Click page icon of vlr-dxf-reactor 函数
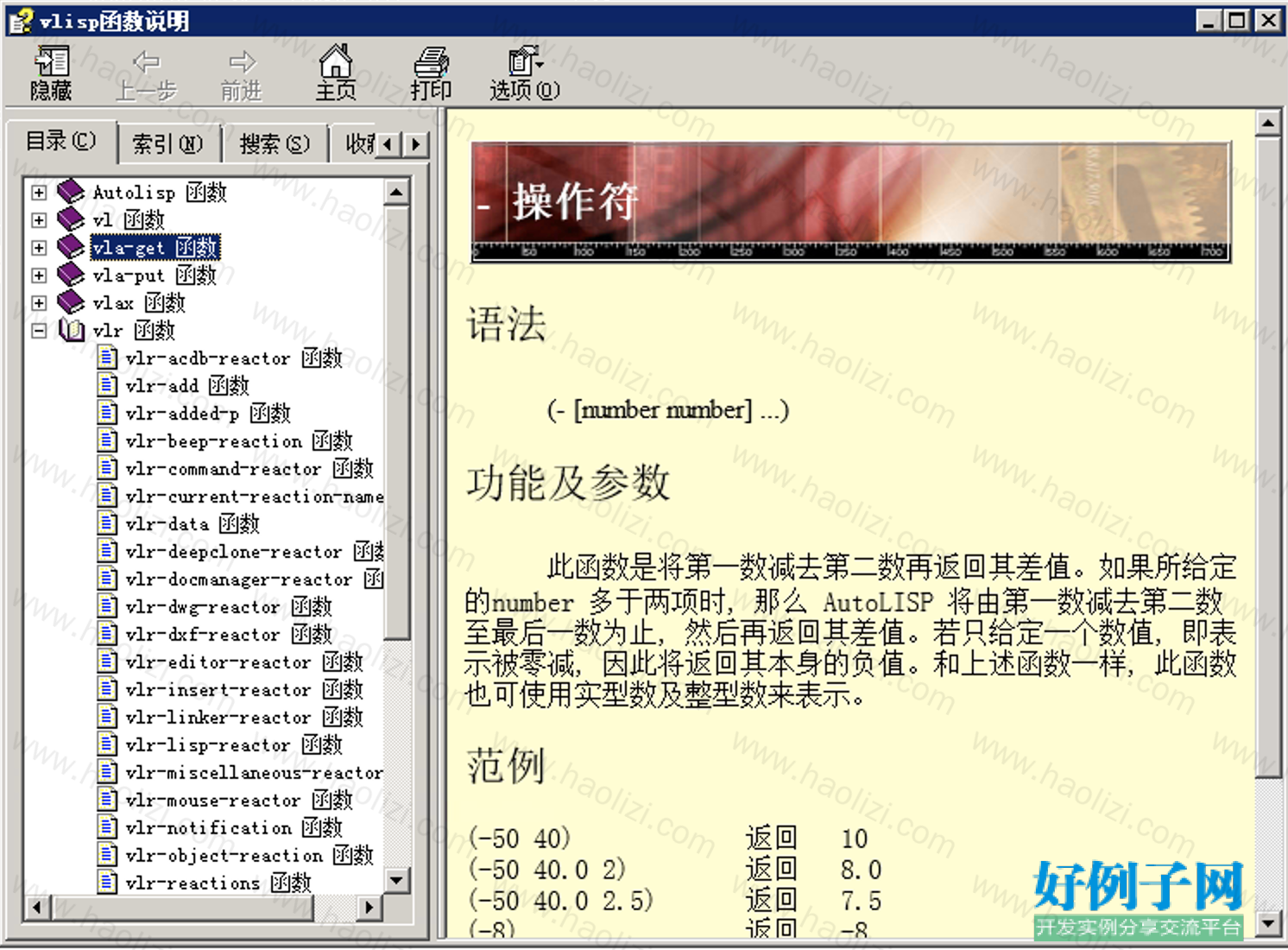 point(107,634)
